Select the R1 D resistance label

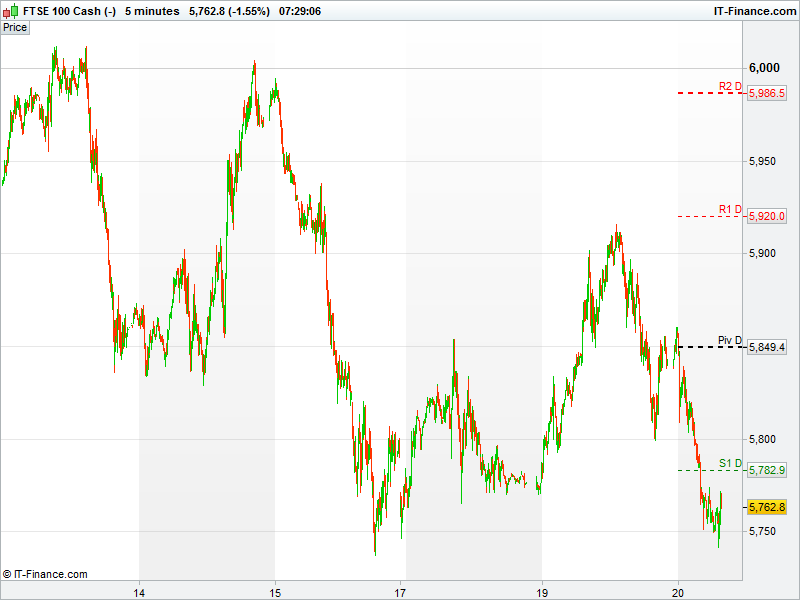pos(730,209)
